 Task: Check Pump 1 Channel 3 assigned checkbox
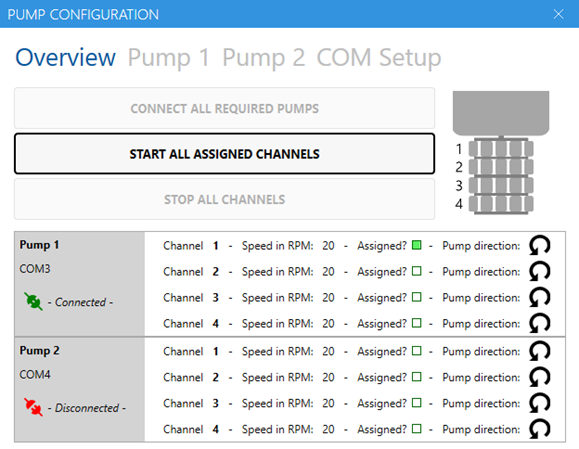(x=417, y=297)
